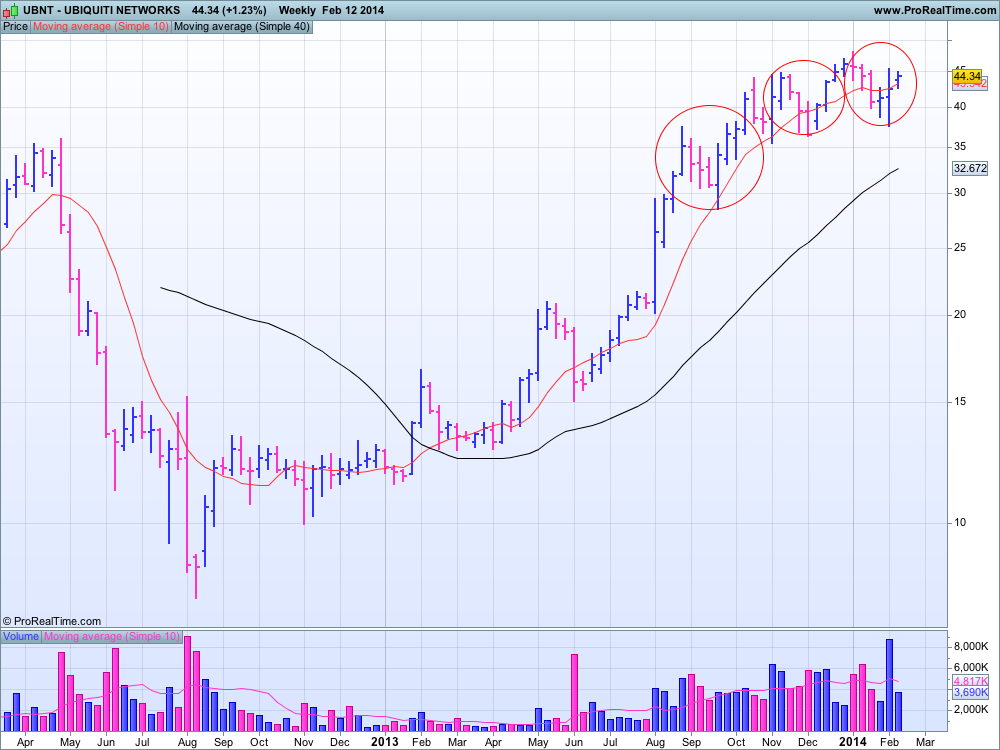Click the 30 price axis label

(x=959, y=193)
